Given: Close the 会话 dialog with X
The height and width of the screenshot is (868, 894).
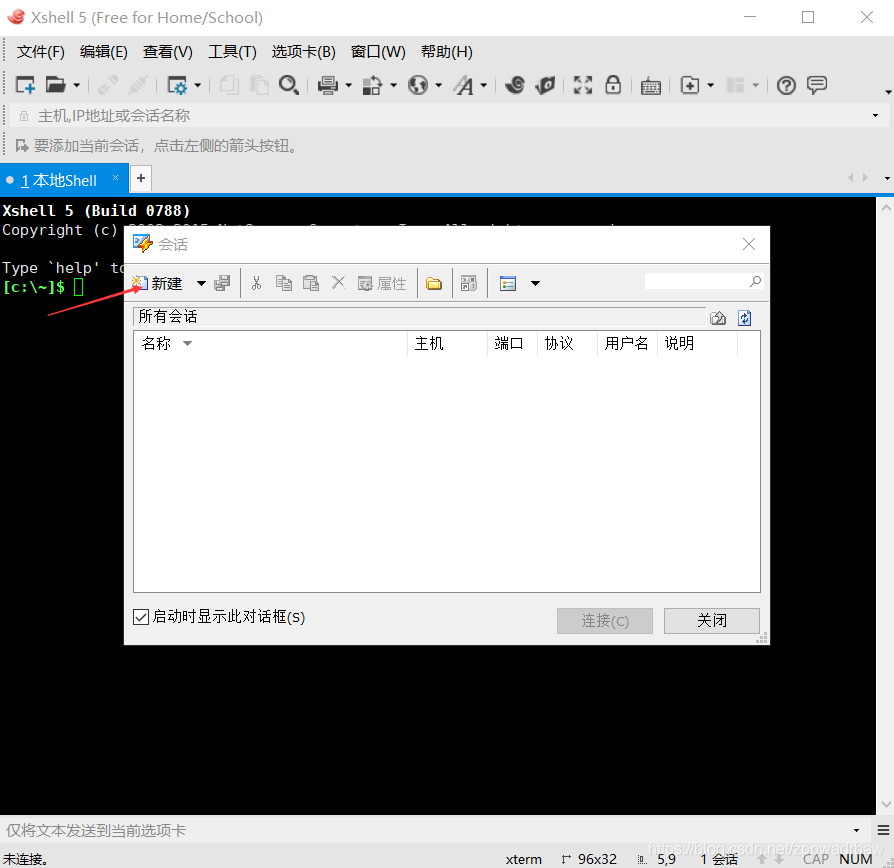Looking at the screenshot, I should coord(749,244).
